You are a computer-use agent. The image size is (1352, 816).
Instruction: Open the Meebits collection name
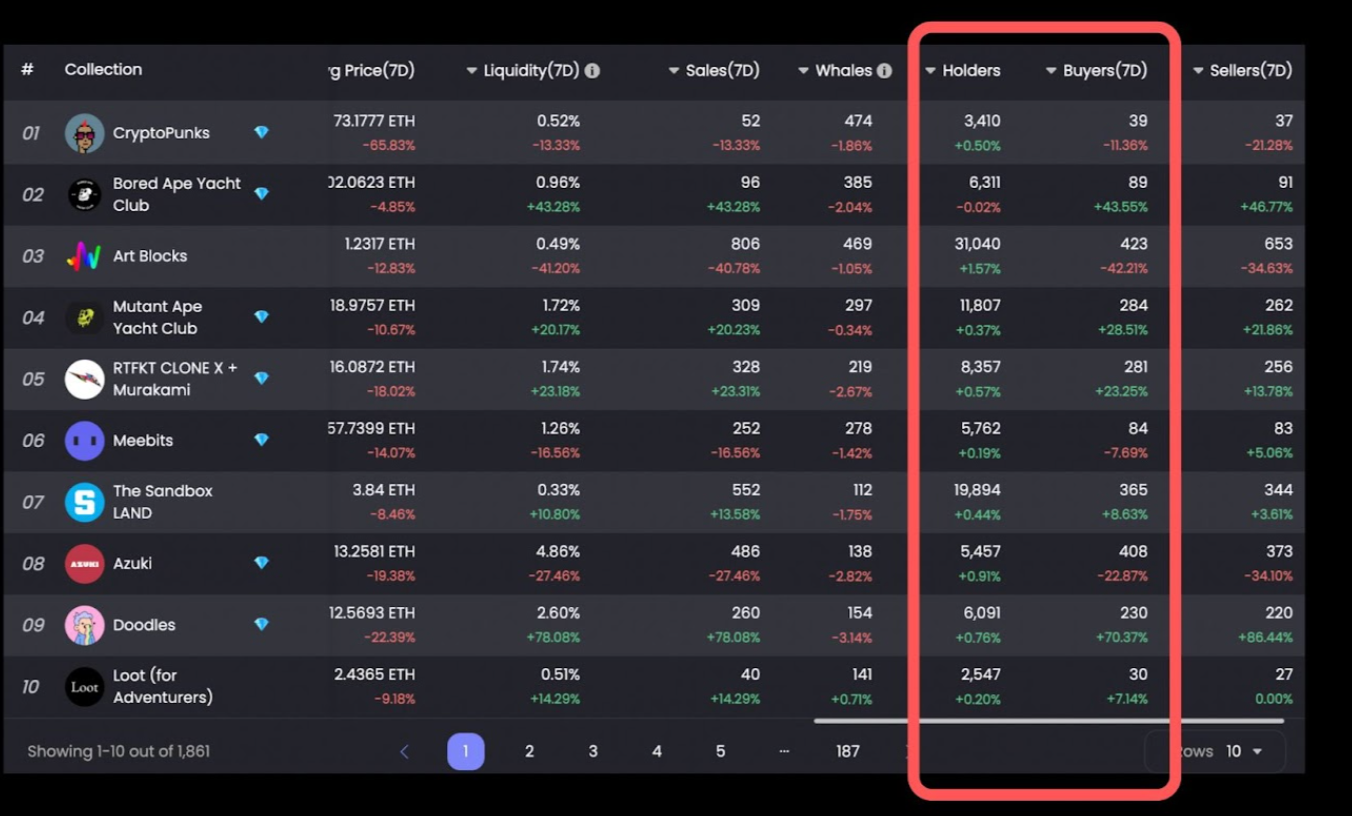click(143, 440)
